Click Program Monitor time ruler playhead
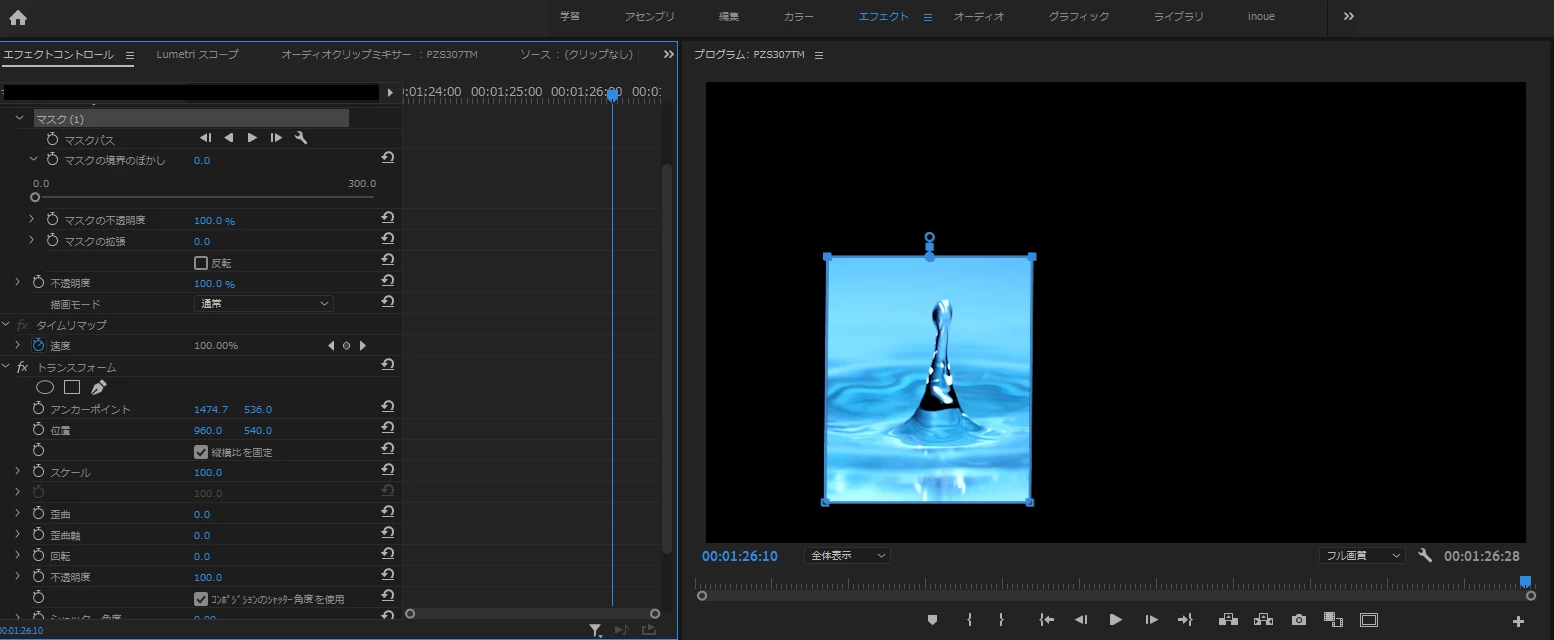 coord(1525,581)
